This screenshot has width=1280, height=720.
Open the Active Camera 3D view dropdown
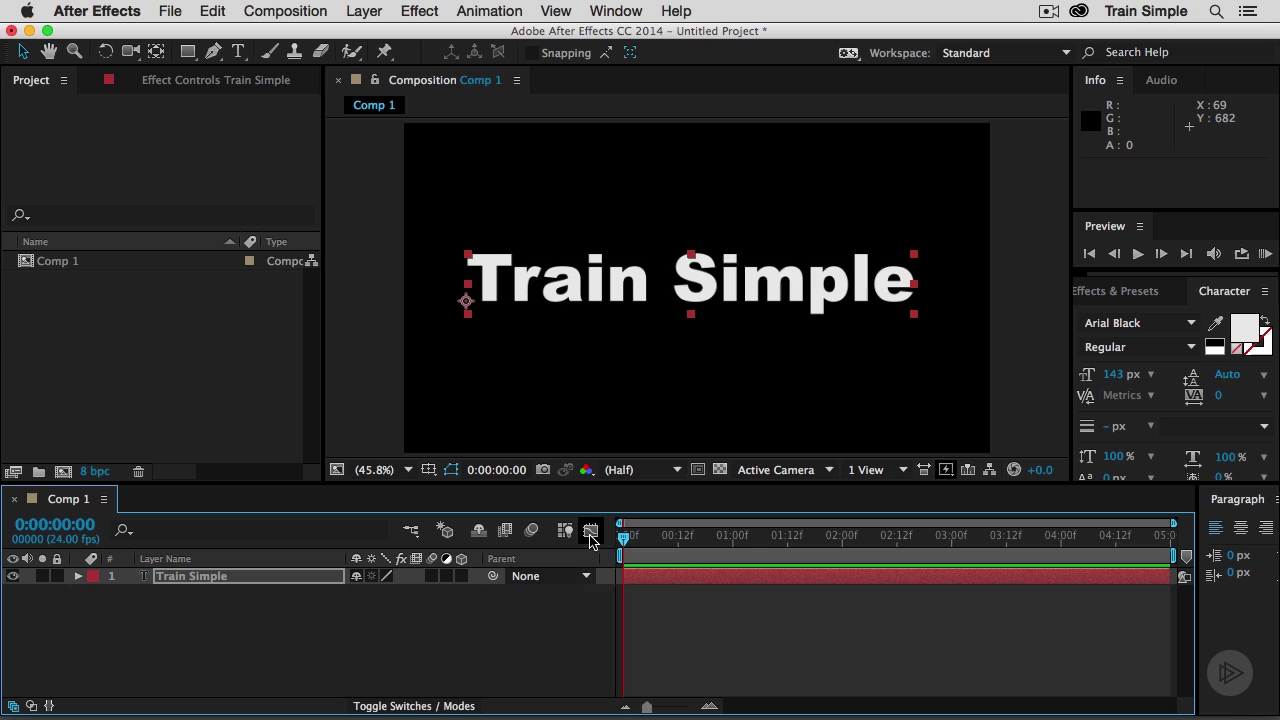click(x=785, y=470)
